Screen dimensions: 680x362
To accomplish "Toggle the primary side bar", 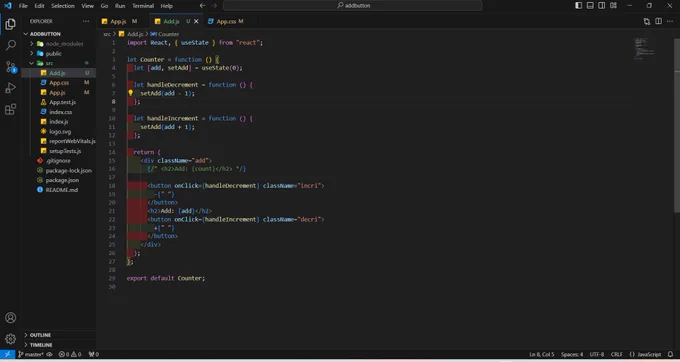I will point(579,6).
